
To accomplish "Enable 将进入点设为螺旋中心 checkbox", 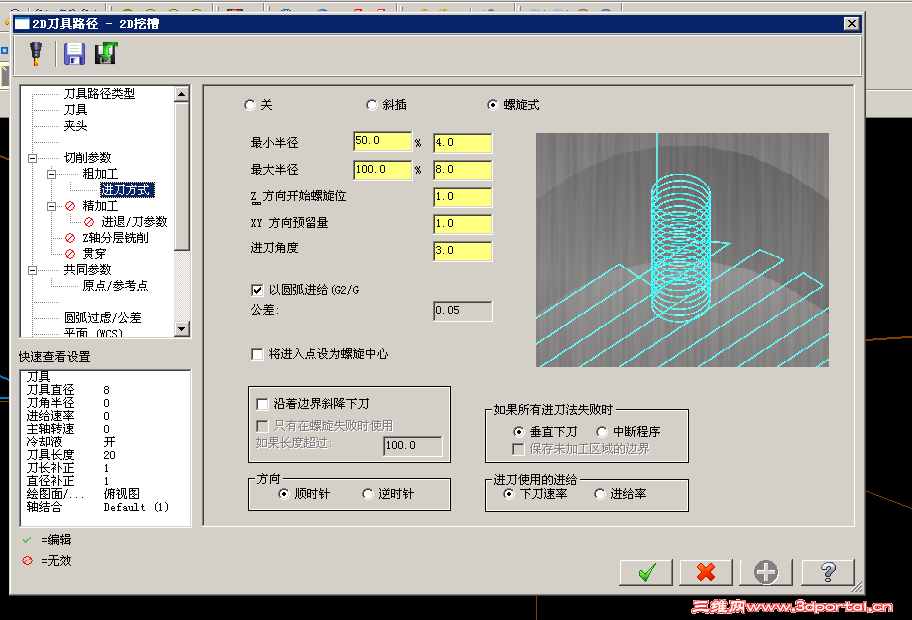I will [x=257, y=352].
